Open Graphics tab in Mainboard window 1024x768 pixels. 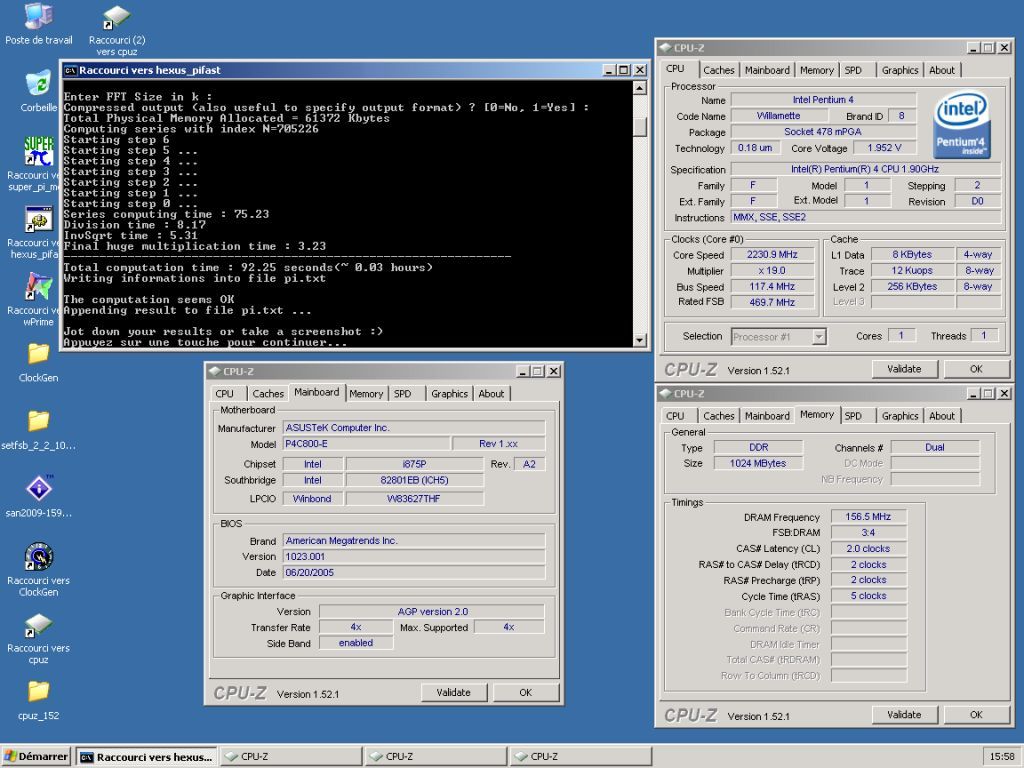pyautogui.click(x=449, y=394)
